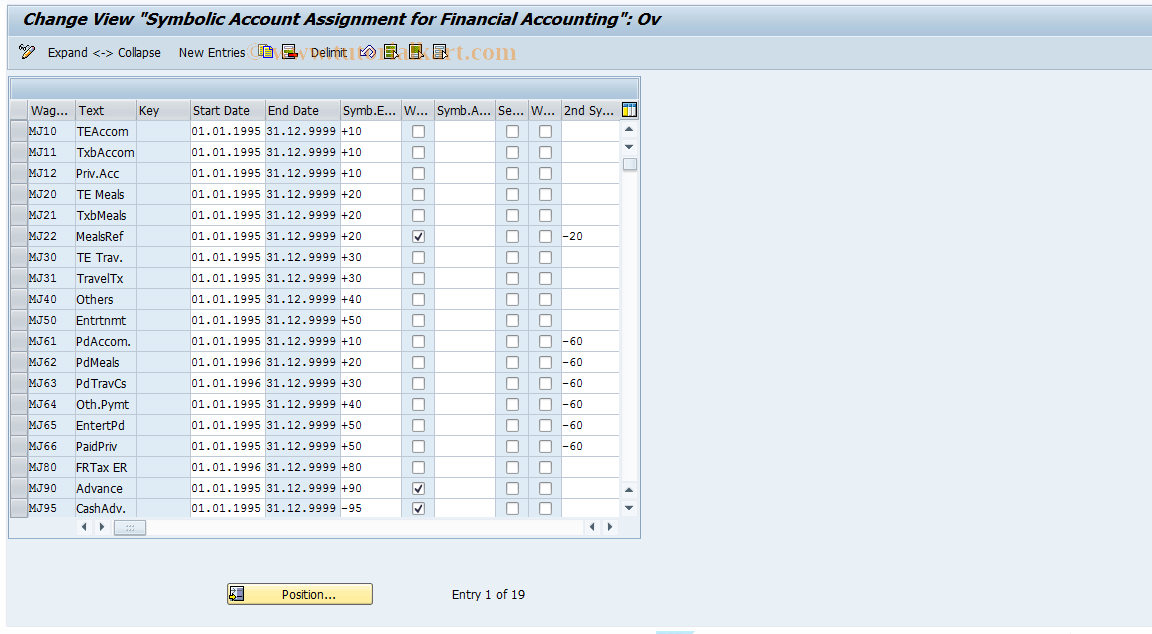
Task: Click wage type cell MJ30
Action: coord(51,258)
